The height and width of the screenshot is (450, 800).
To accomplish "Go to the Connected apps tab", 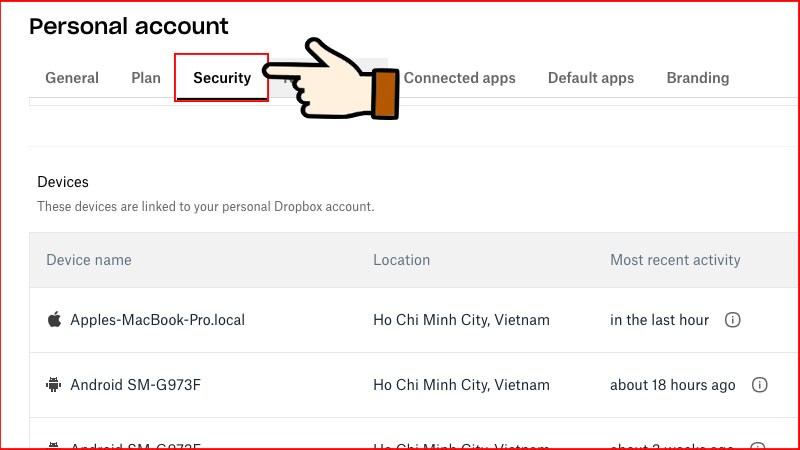I will click(459, 78).
